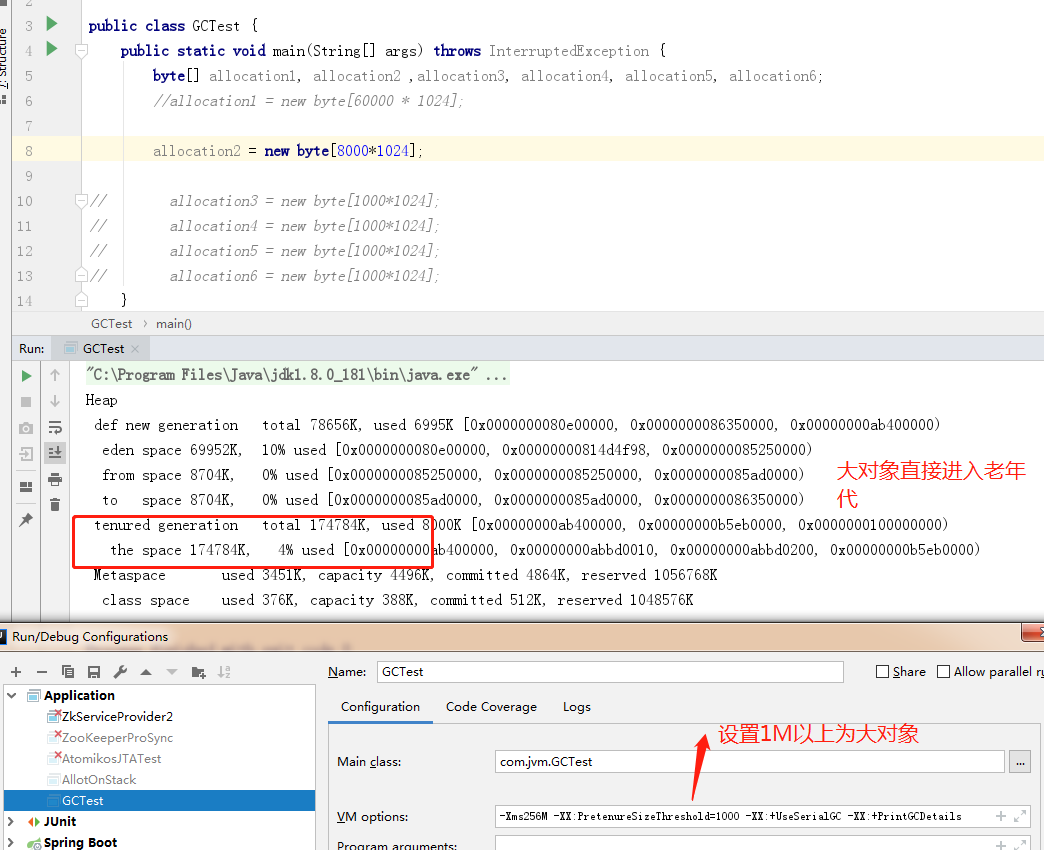
Task: Expand the Spring Boot tree node
Action: (x=11, y=843)
